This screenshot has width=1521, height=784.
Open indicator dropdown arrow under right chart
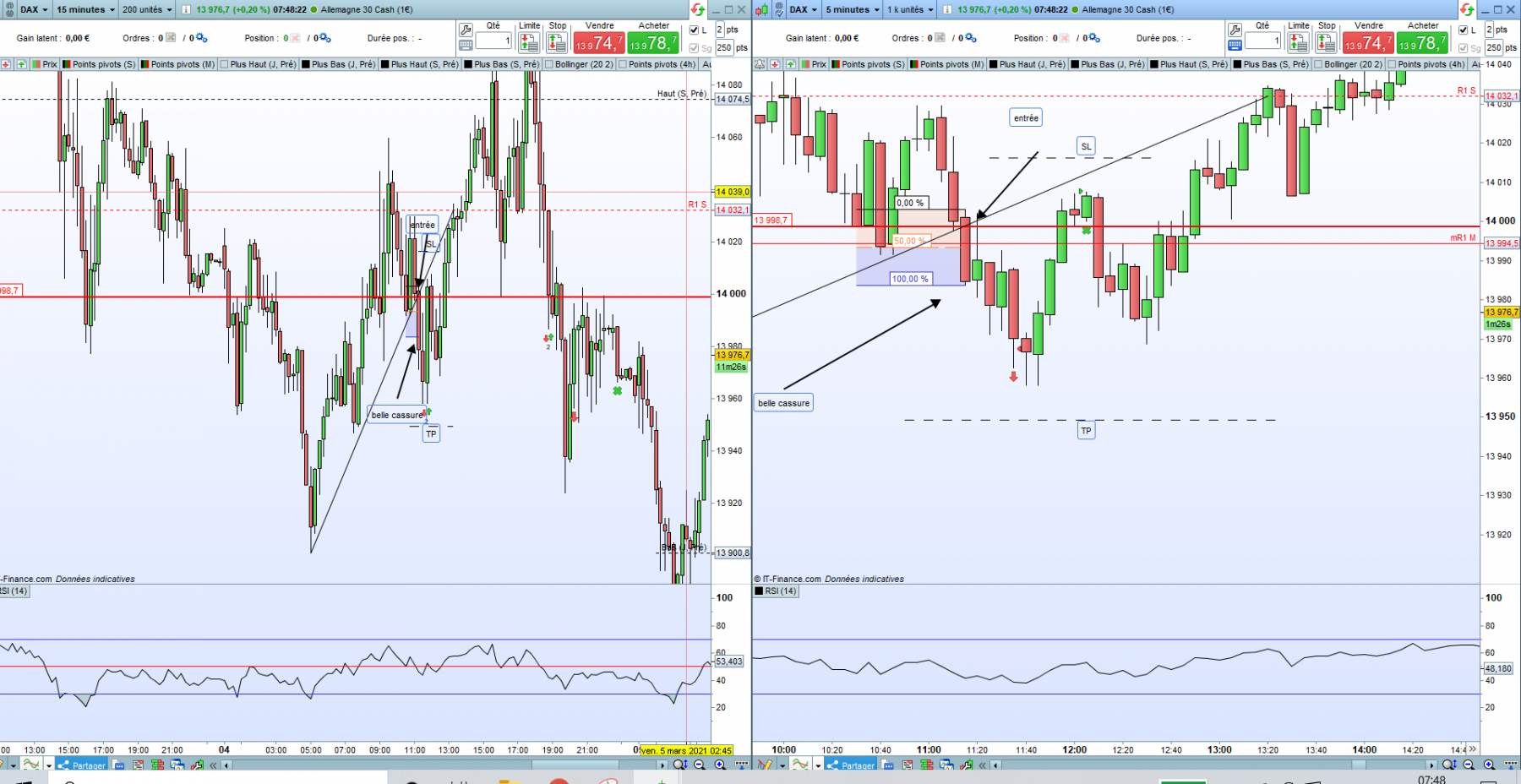[818, 765]
